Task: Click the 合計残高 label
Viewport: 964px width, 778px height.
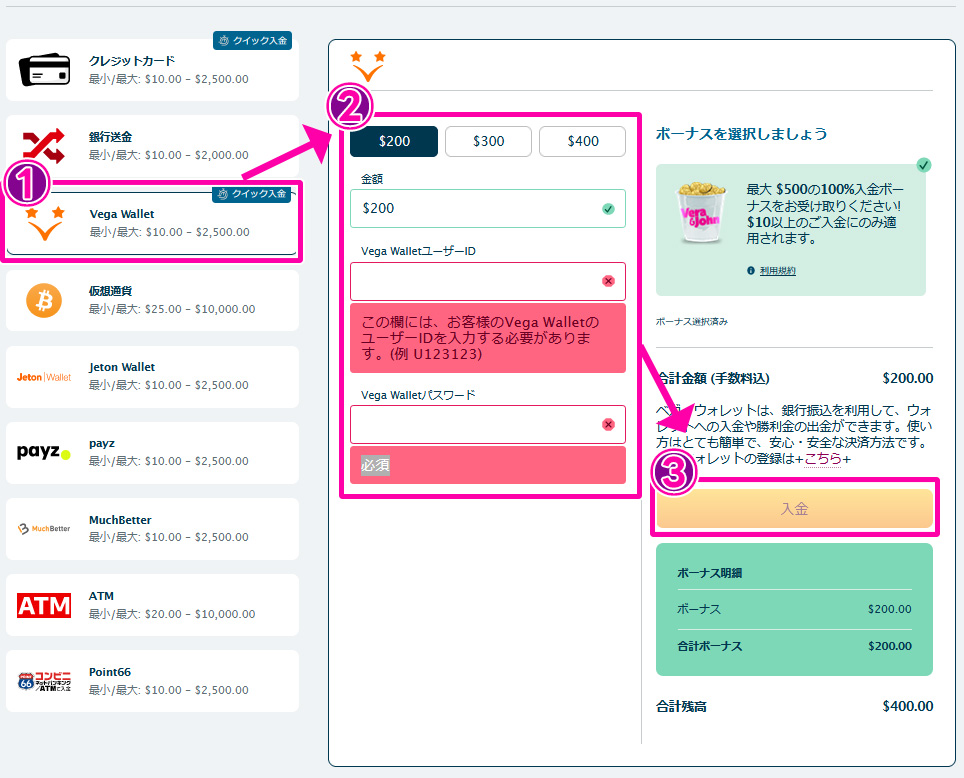Action: tap(681, 707)
